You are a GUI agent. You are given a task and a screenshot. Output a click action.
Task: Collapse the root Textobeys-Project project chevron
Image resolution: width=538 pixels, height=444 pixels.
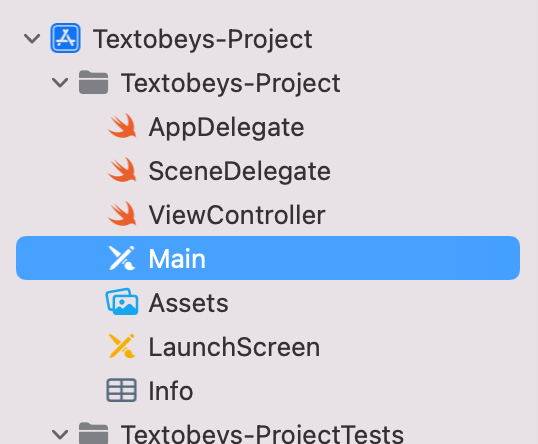32,38
